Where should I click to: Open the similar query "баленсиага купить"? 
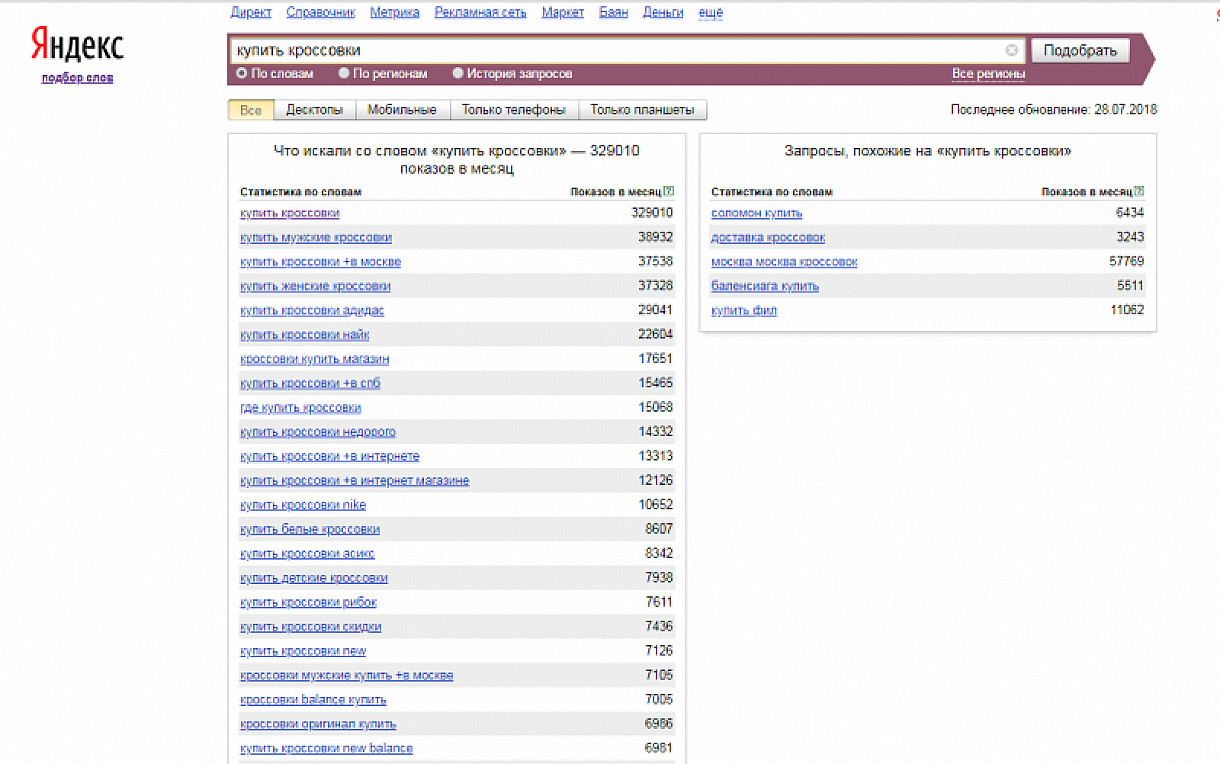tap(765, 286)
